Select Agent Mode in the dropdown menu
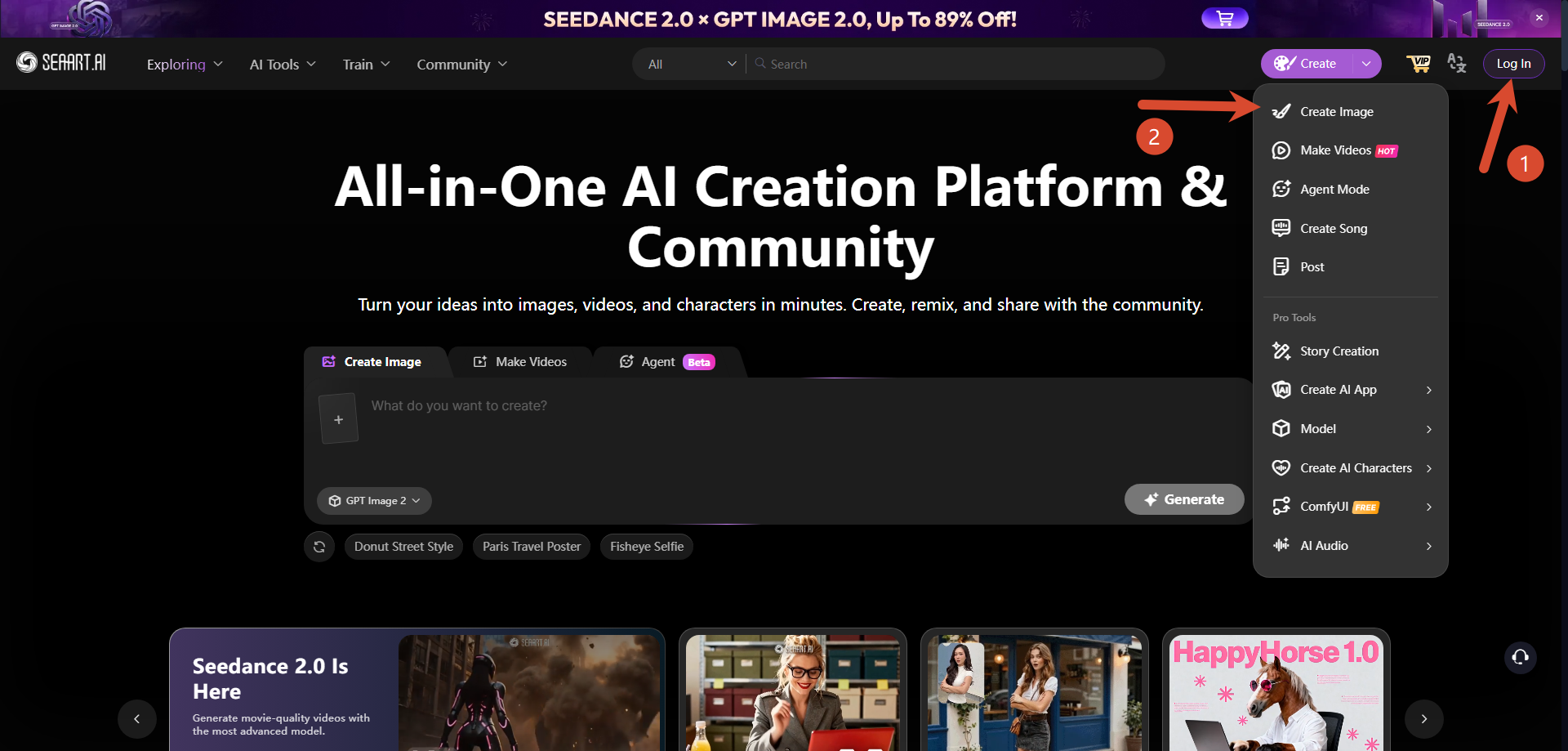 point(1350,190)
